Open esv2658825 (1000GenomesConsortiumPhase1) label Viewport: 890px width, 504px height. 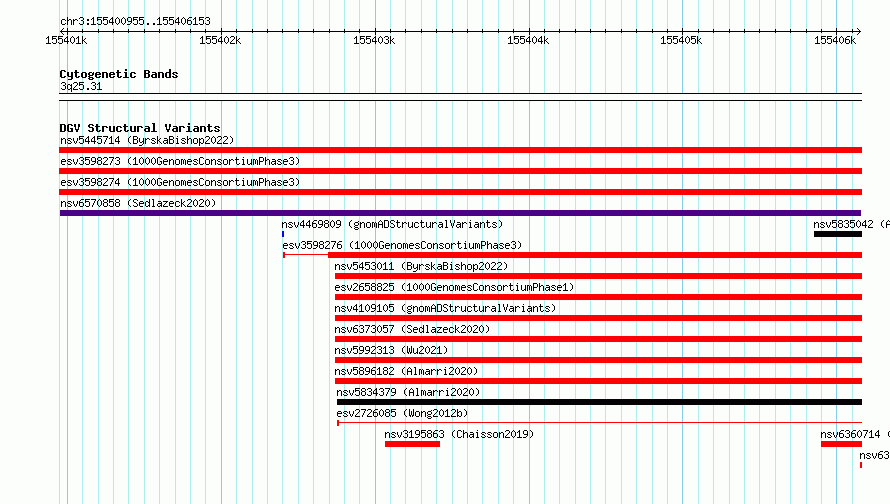(x=454, y=287)
